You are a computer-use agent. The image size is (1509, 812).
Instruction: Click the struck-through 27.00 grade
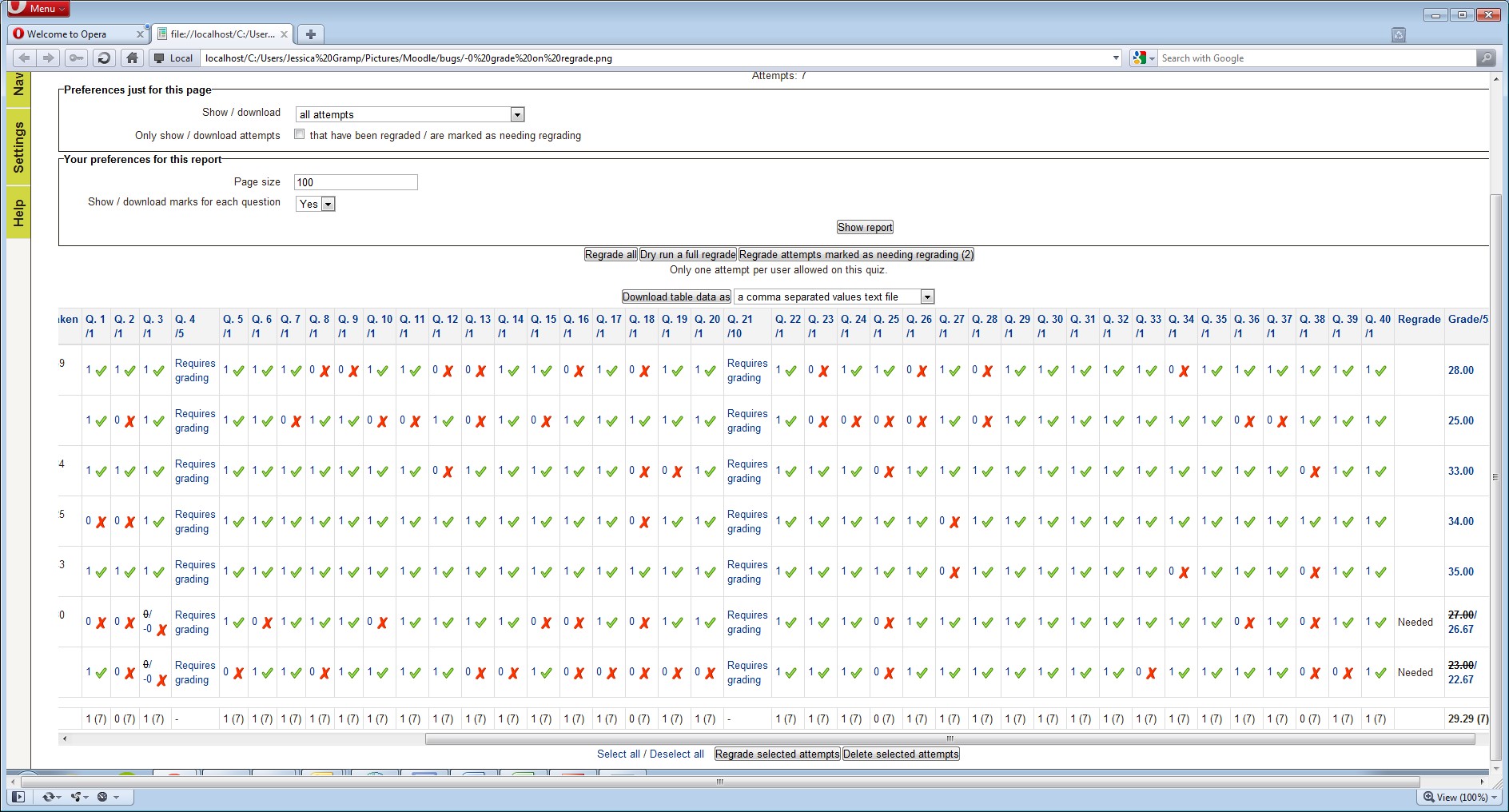(1461, 615)
